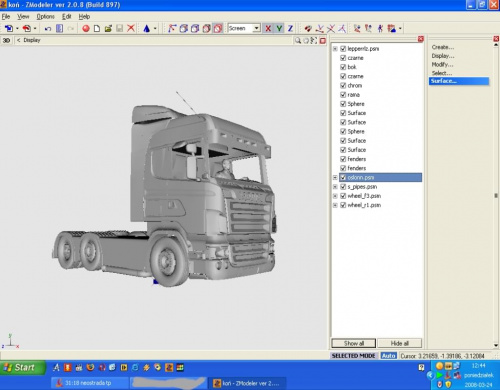
Task: Click the grayed Save floppy icon
Action: [x=119, y=29]
